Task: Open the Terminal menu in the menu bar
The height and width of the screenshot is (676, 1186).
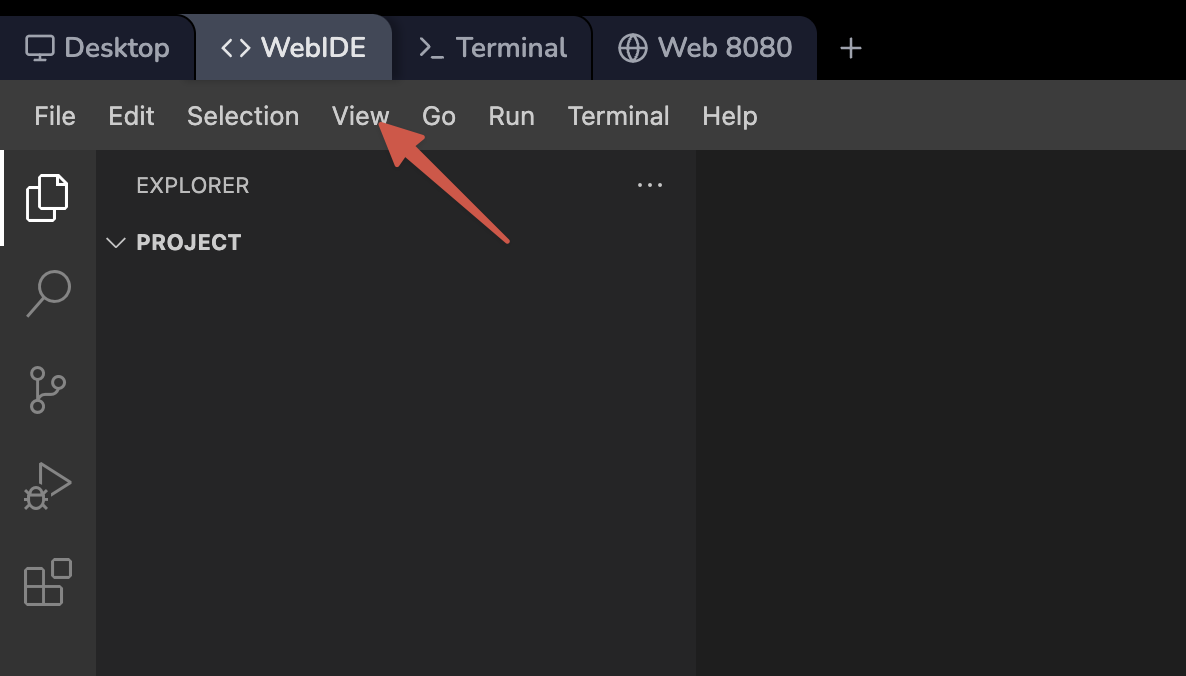Action: [x=618, y=115]
